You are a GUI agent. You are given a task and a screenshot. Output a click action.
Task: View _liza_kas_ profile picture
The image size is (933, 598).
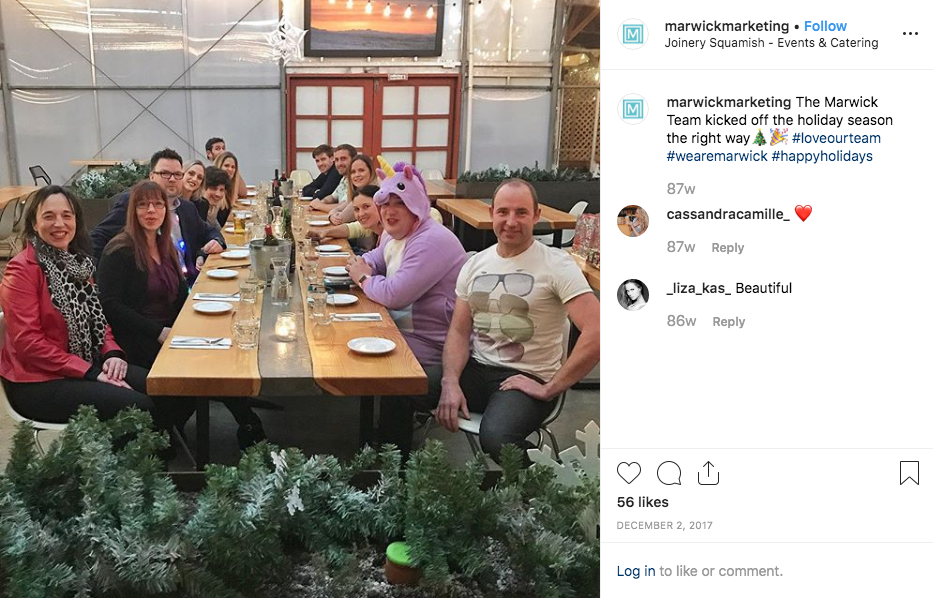(633, 295)
